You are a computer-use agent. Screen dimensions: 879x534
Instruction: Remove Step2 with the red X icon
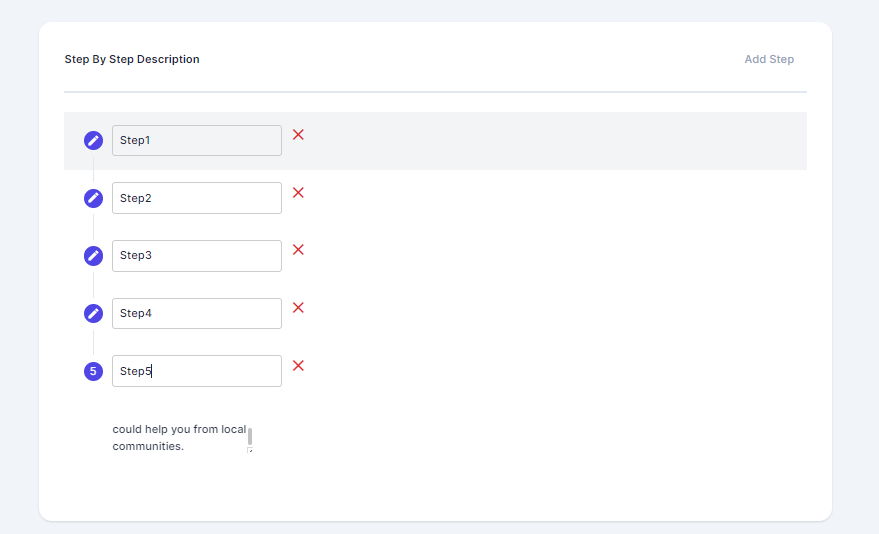coord(298,193)
